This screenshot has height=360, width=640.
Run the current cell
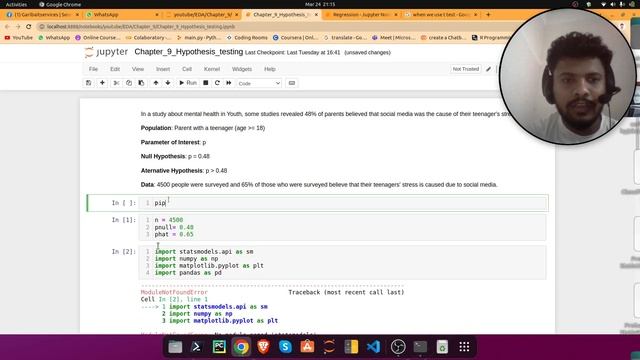pyautogui.click(x=188, y=83)
